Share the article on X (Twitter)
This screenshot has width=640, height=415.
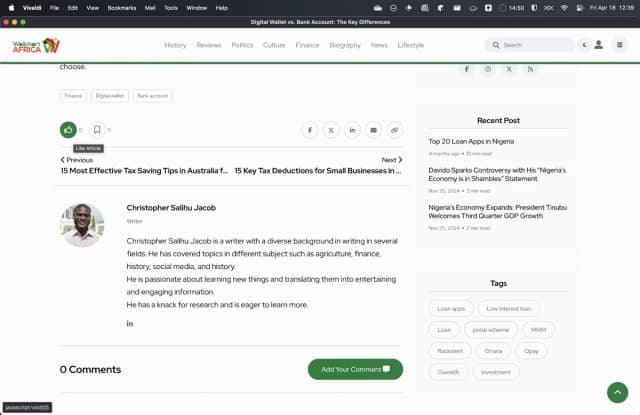(x=331, y=130)
